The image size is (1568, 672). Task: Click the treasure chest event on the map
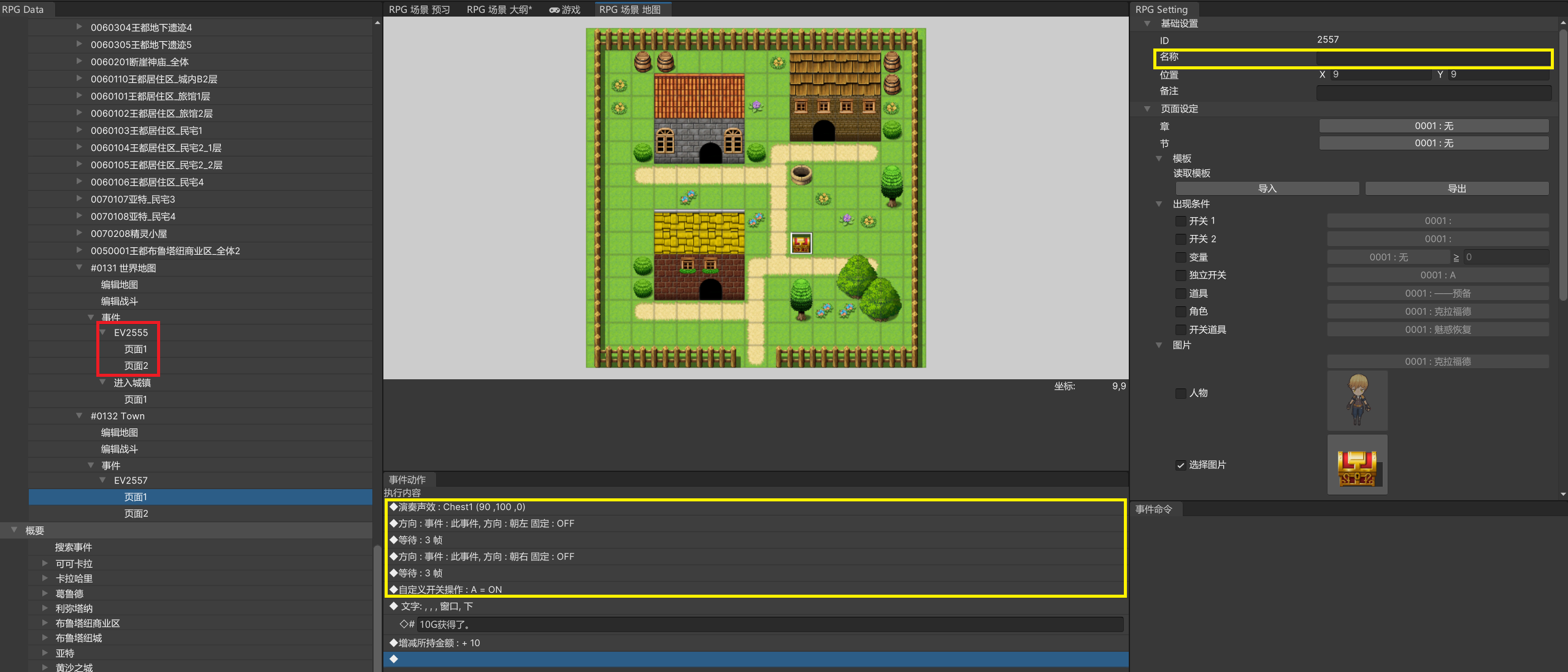coord(801,244)
